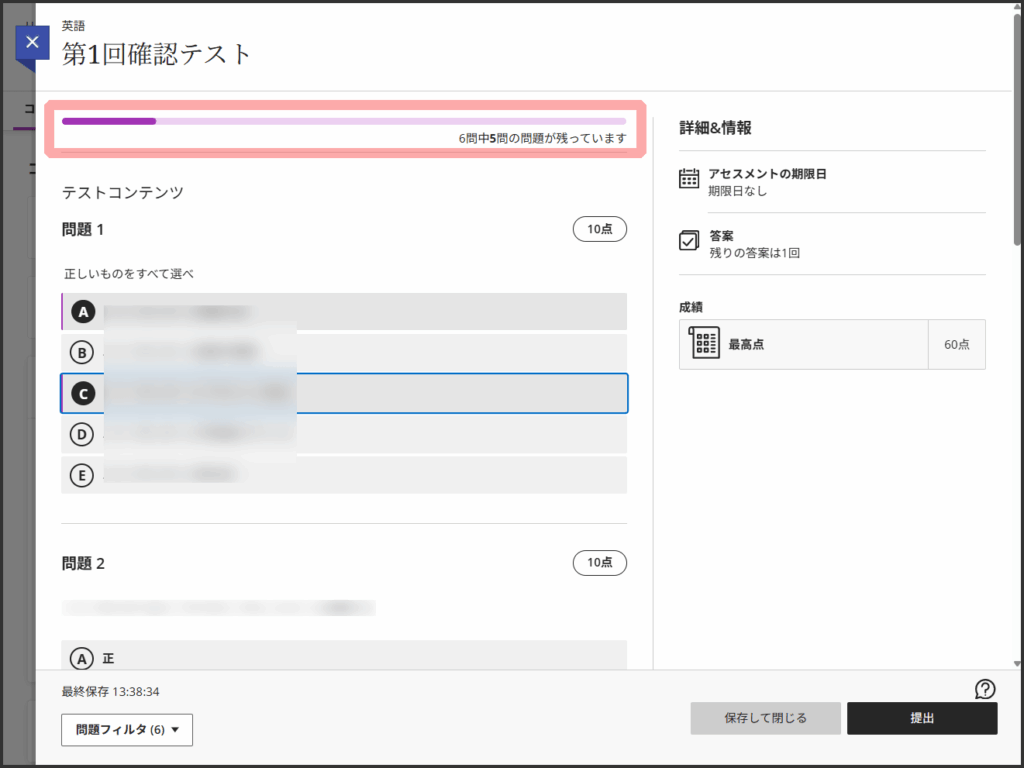Click the 提出 submit button
The height and width of the screenshot is (768, 1024).
pyautogui.click(x=921, y=718)
